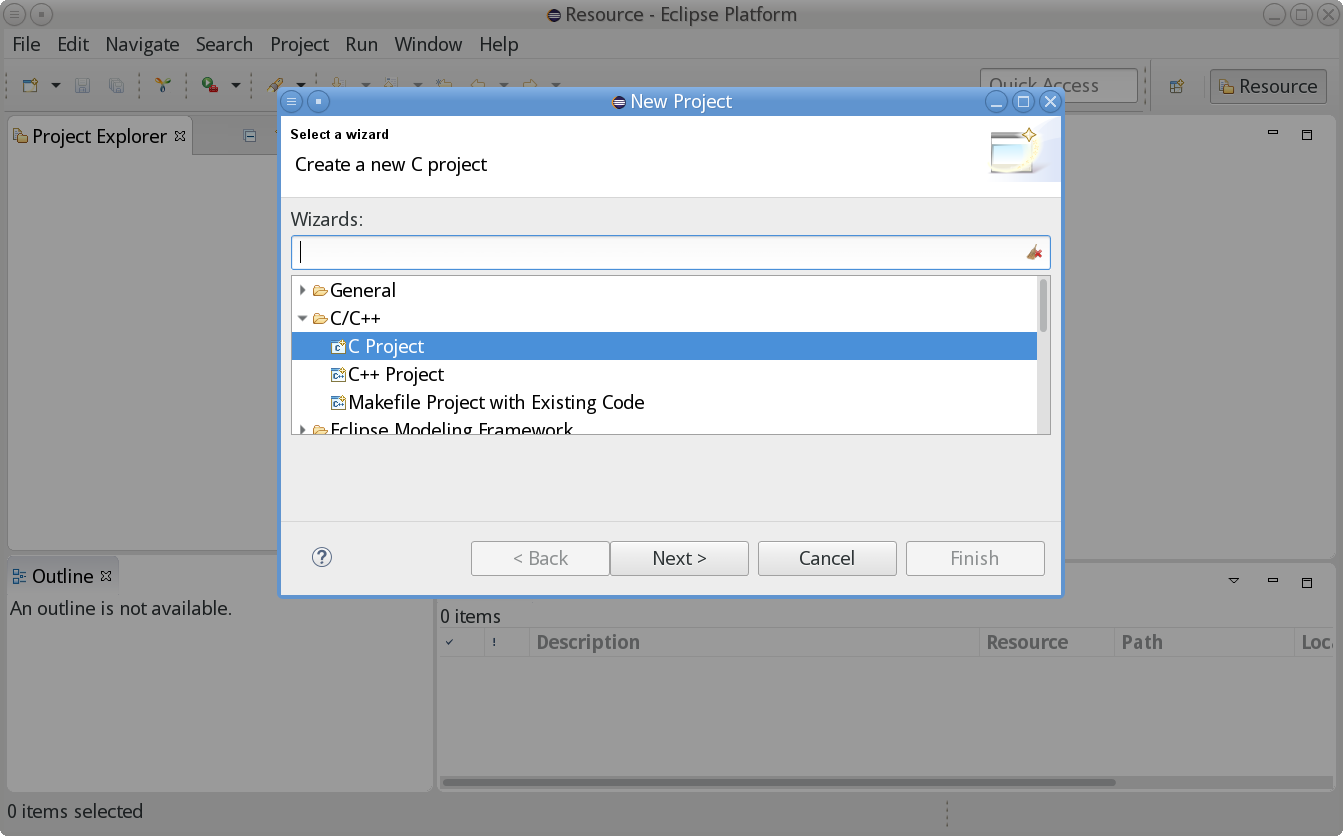Close the Project Explorer view tab
Image resolution: width=1343 pixels, height=836 pixels.
click(180, 135)
